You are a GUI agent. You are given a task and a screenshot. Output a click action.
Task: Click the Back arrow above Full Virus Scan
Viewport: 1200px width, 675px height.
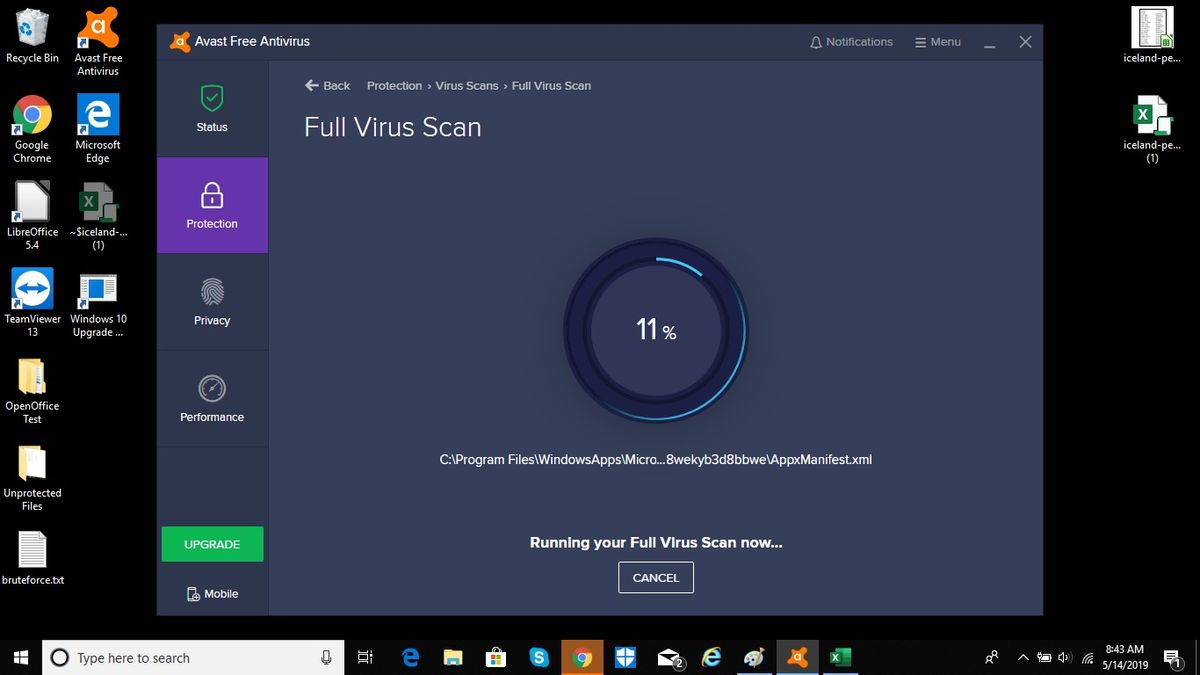coord(312,85)
